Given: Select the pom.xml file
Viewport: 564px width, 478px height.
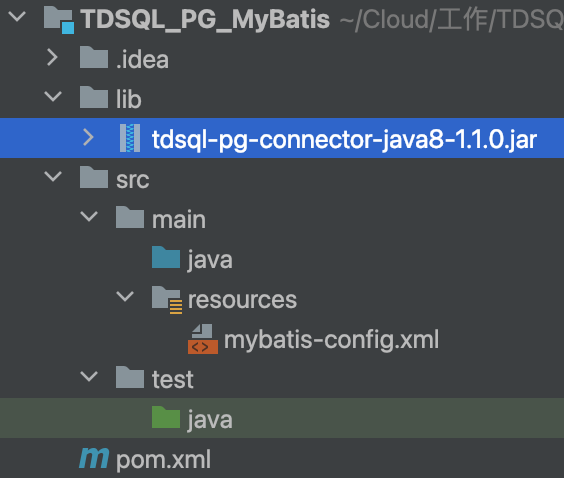Looking at the screenshot, I should (x=164, y=460).
